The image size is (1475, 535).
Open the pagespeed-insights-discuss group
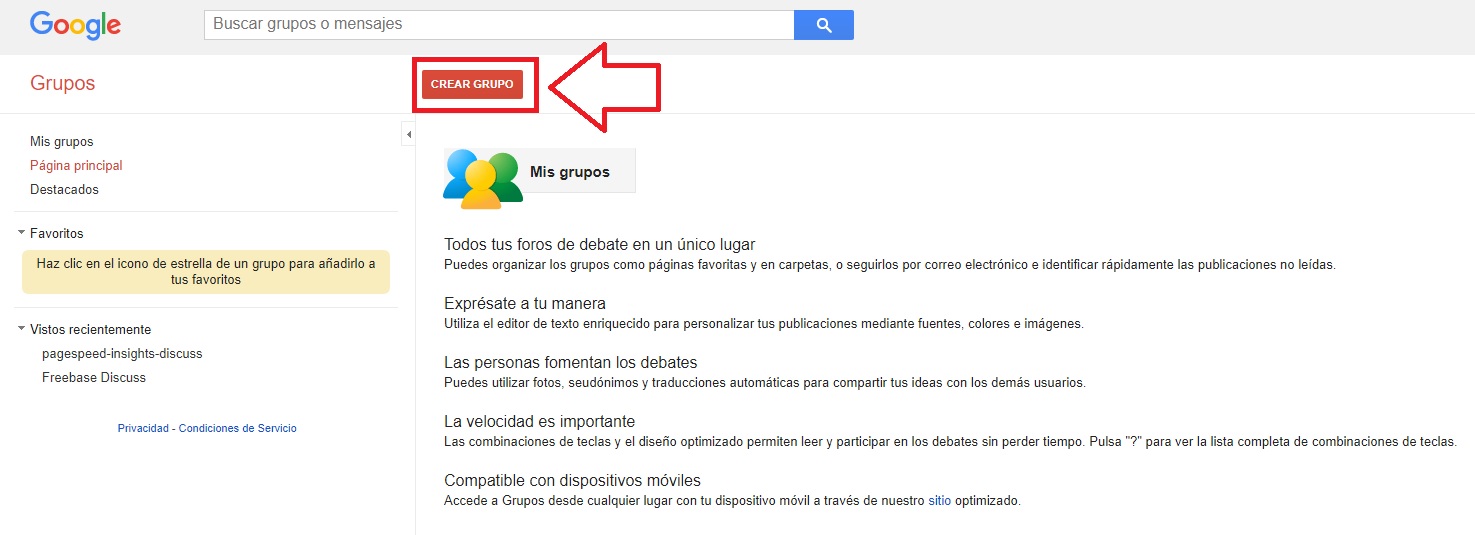click(x=122, y=354)
